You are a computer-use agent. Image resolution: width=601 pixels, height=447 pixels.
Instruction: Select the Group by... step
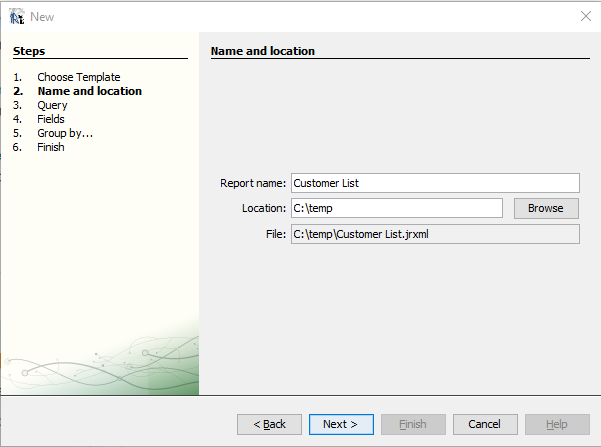tap(65, 133)
